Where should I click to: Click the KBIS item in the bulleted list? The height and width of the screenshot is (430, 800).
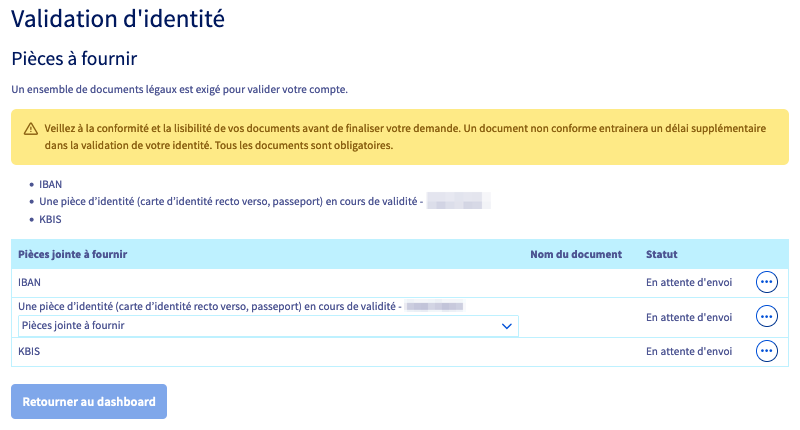(49, 219)
